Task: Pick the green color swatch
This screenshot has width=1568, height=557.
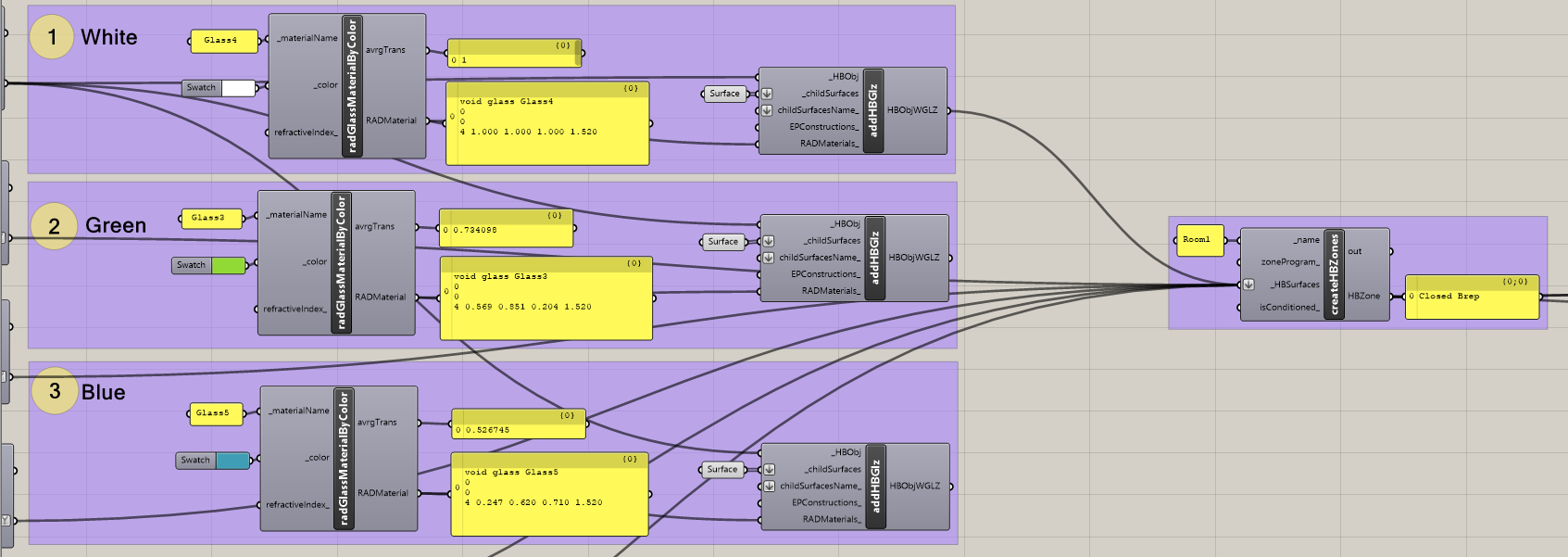Action: [228, 265]
